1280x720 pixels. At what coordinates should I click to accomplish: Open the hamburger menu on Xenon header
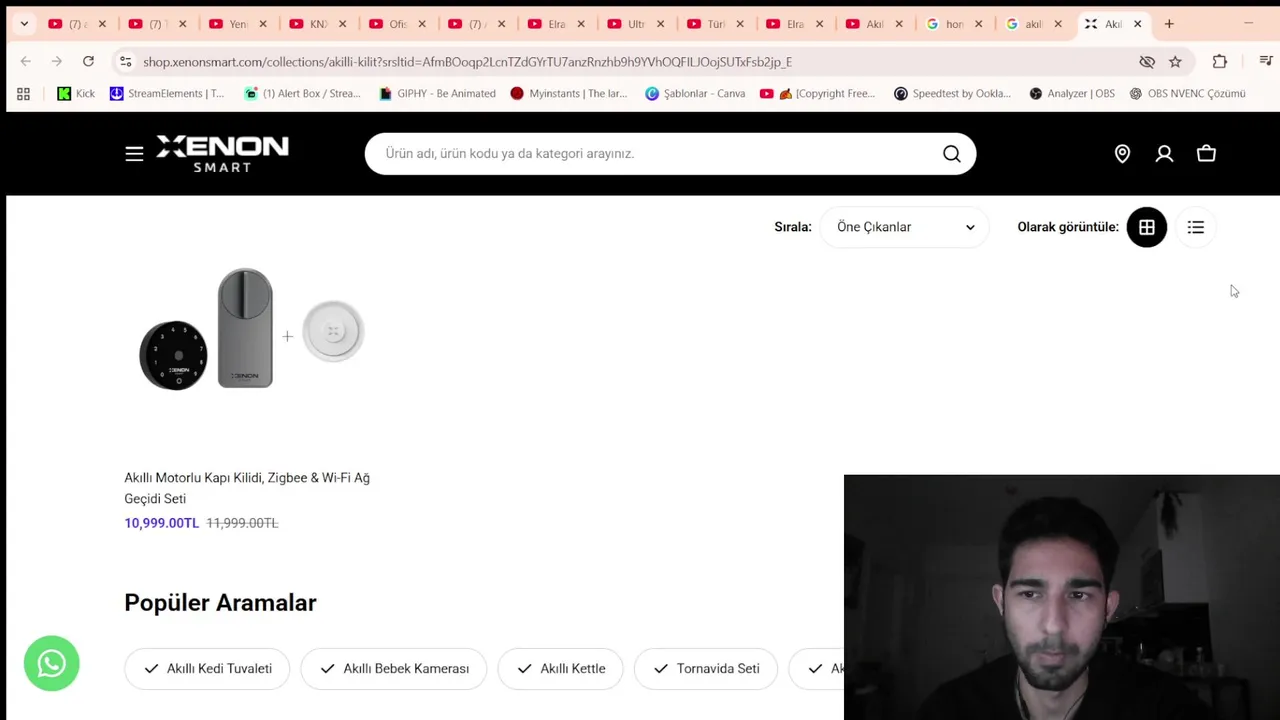134,154
